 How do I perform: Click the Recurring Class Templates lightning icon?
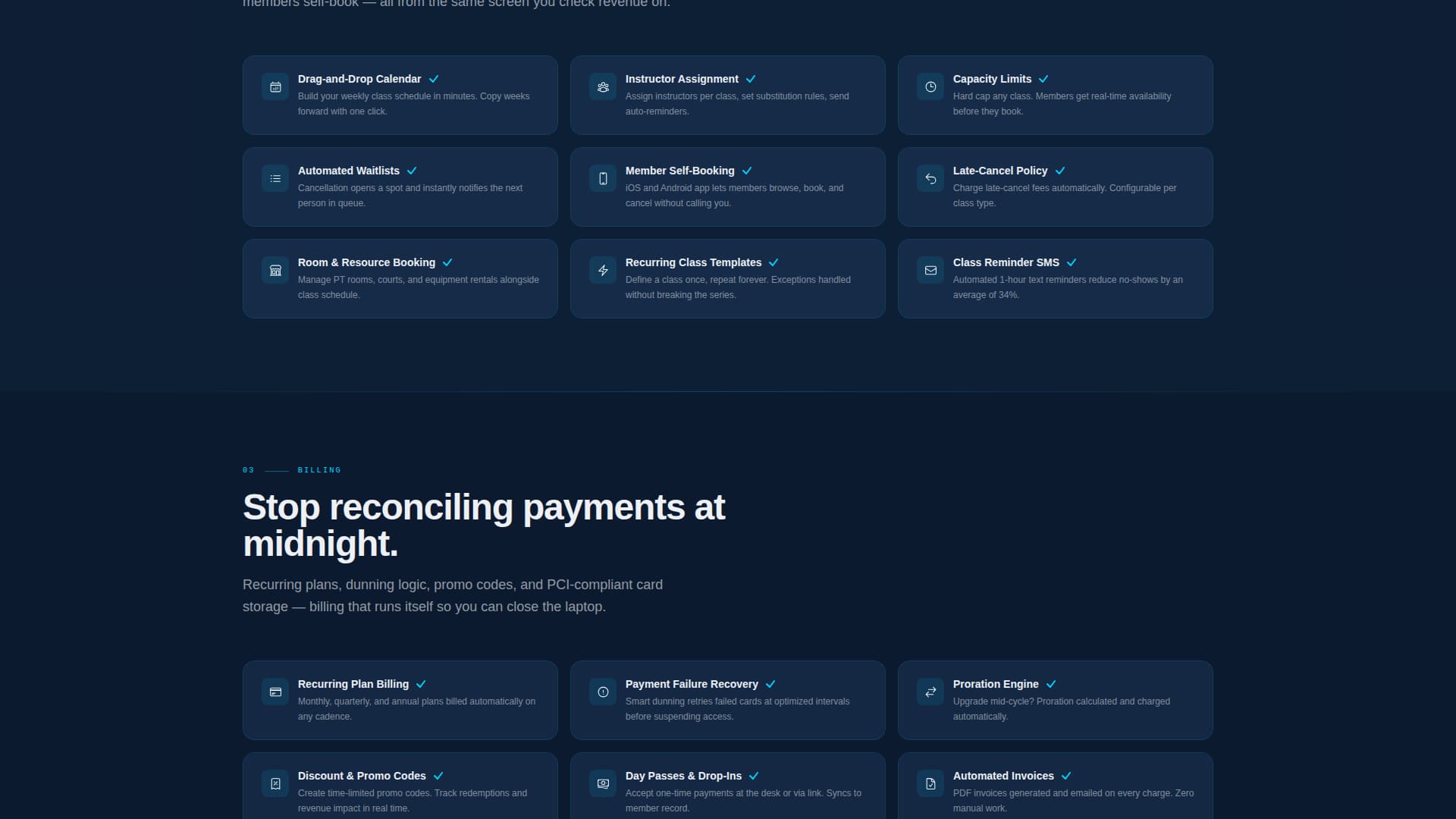(603, 271)
